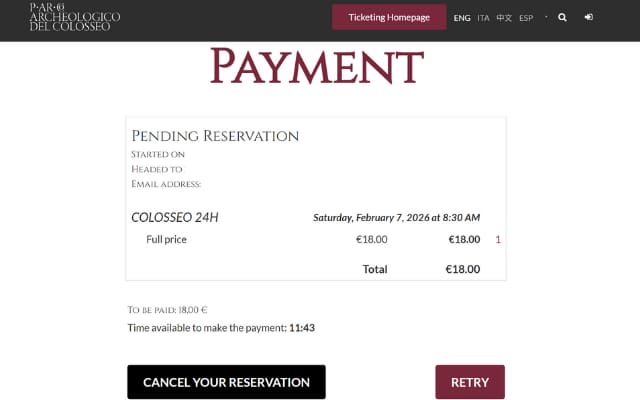Click the small dot separator after ESP
This screenshot has width=640, height=400.
point(546,17)
